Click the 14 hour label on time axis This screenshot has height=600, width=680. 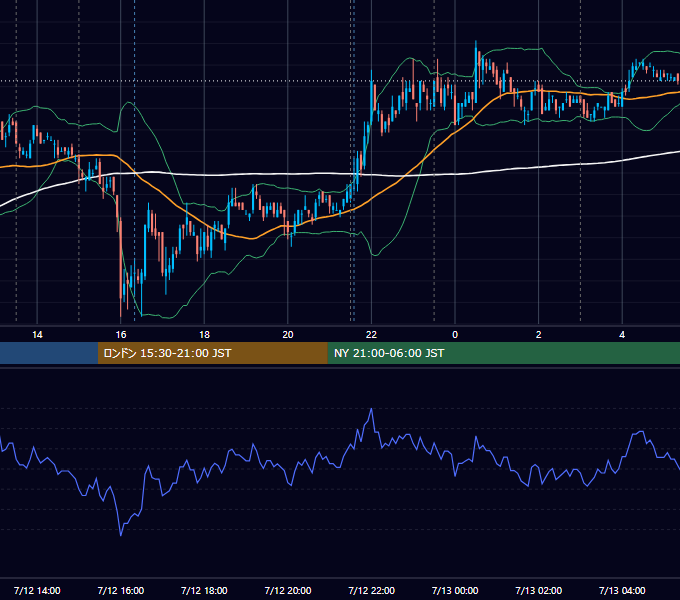click(x=37, y=335)
